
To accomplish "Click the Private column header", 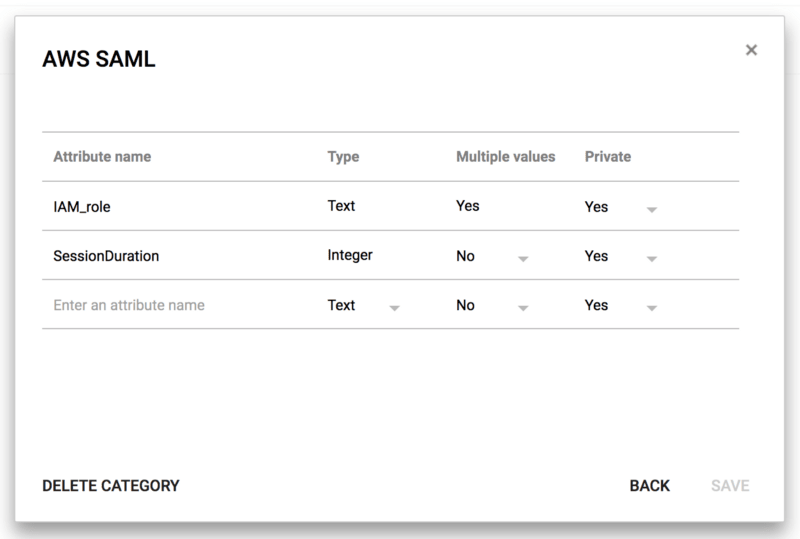I will click(x=608, y=157).
